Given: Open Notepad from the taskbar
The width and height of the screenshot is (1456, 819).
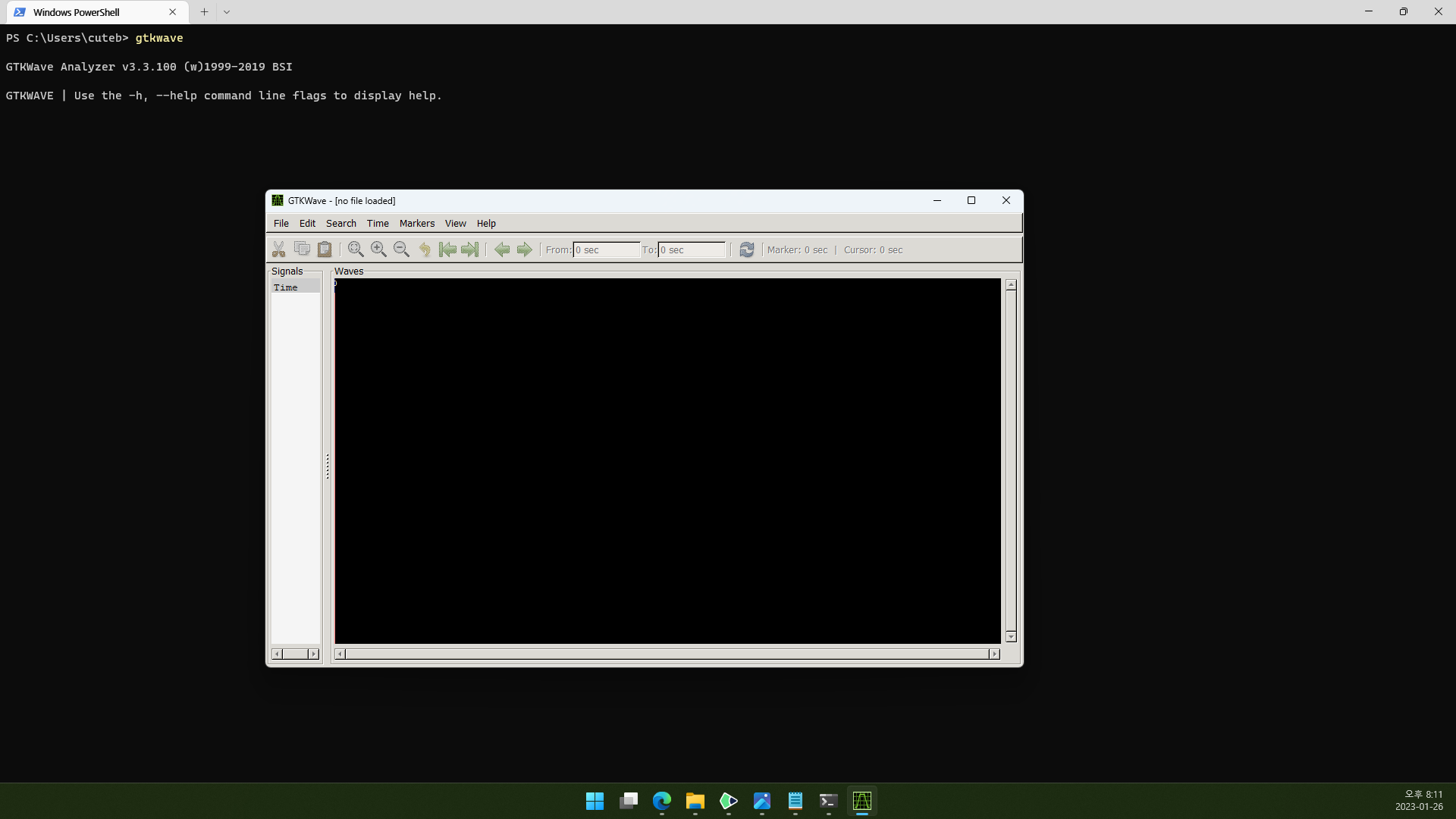Looking at the screenshot, I should pyautogui.click(x=795, y=801).
